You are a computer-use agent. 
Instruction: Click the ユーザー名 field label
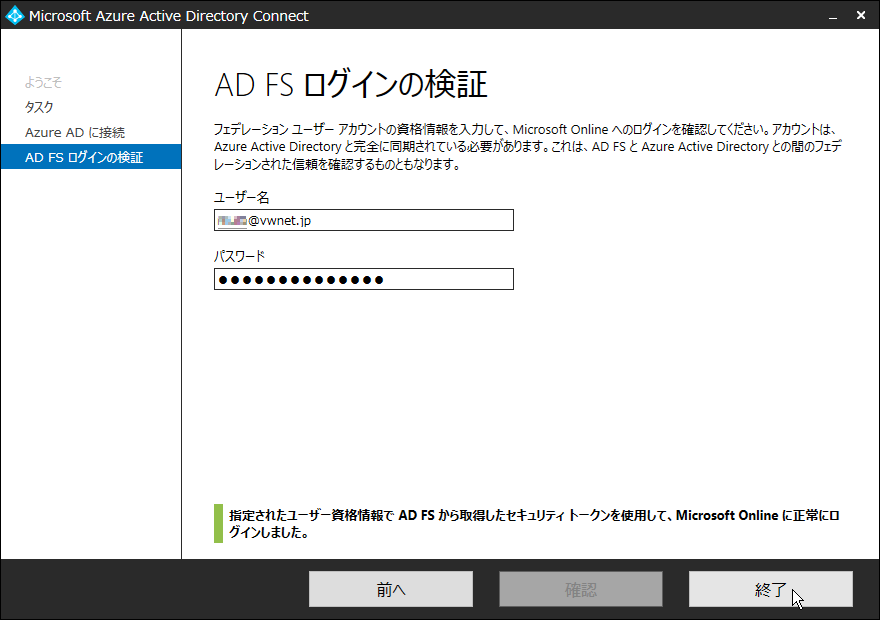pyautogui.click(x=241, y=198)
